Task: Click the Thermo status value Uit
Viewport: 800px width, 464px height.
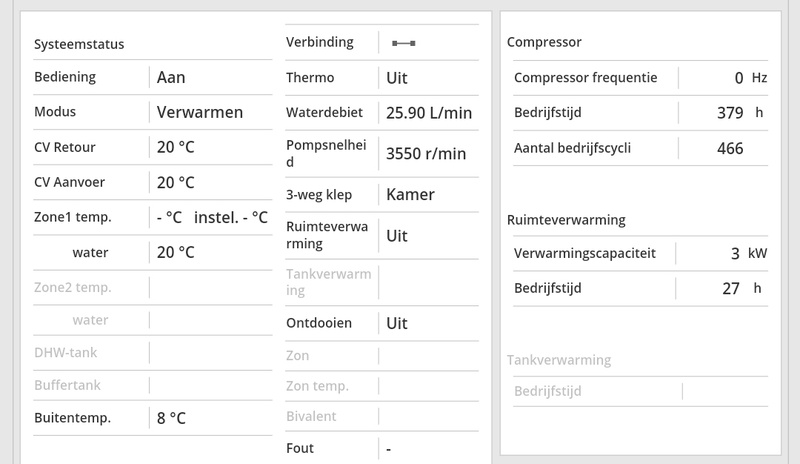Action: click(397, 77)
